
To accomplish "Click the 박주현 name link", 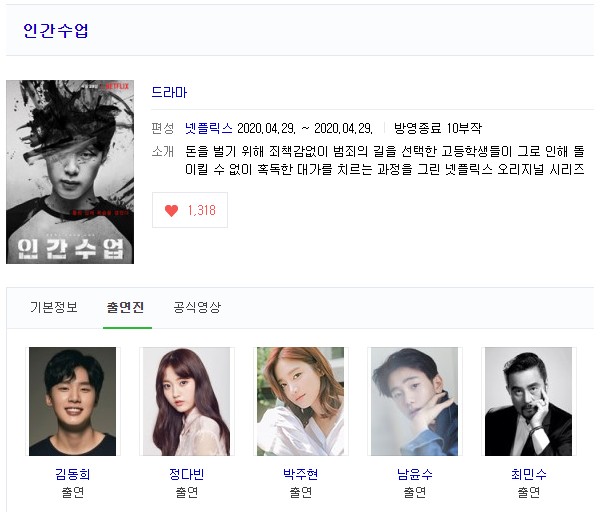I will click(300, 474).
